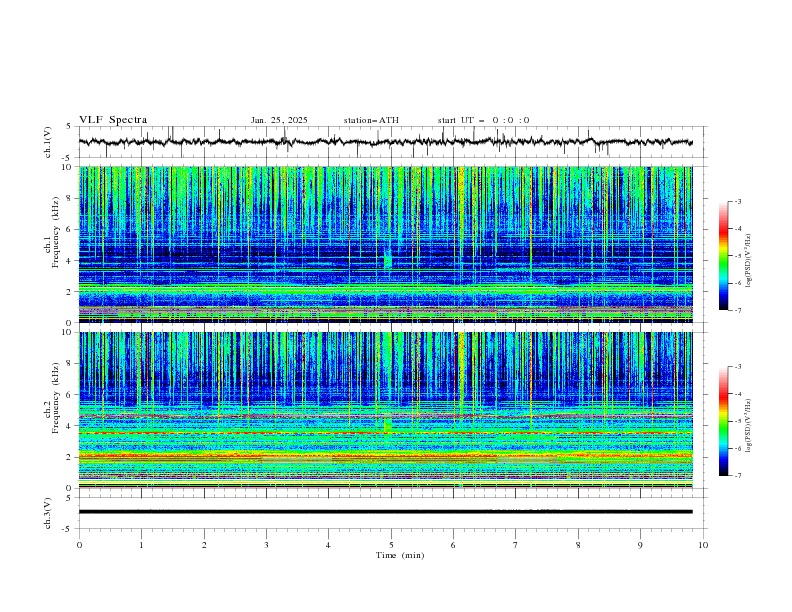
Task: Click the ch.1 Frequency (kHz) axis label
Action: coord(52,230)
